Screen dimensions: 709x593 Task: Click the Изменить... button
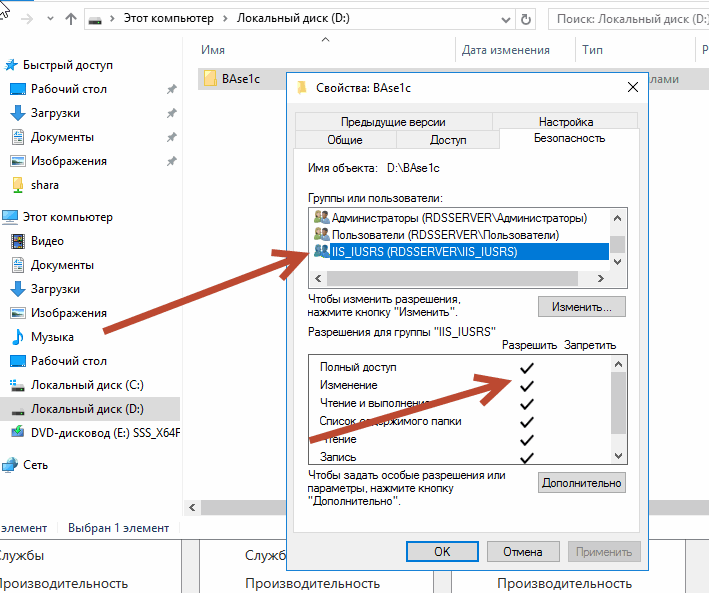coord(581,306)
